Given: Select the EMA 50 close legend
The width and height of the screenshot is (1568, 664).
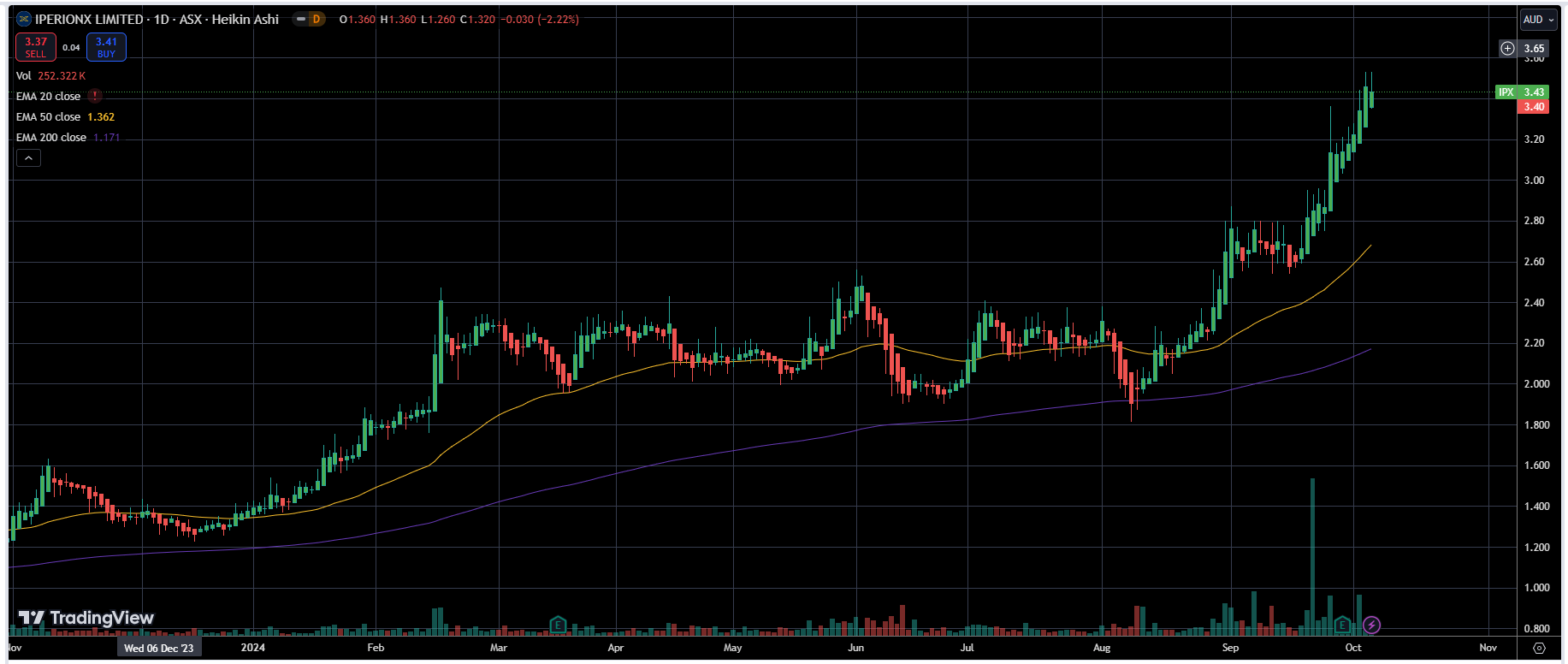Looking at the screenshot, I should pyautogui.click(x=48, y=116).
